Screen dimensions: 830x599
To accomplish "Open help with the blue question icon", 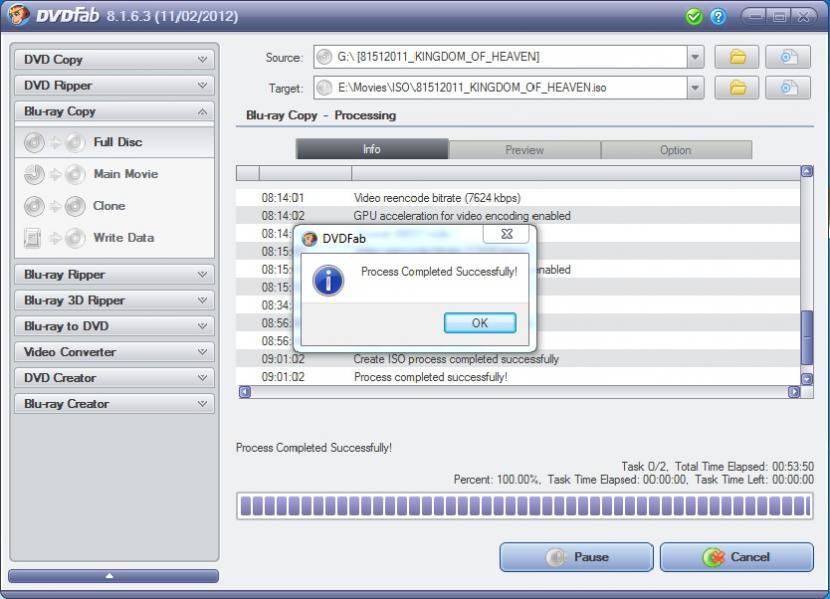I will point(718,17).
